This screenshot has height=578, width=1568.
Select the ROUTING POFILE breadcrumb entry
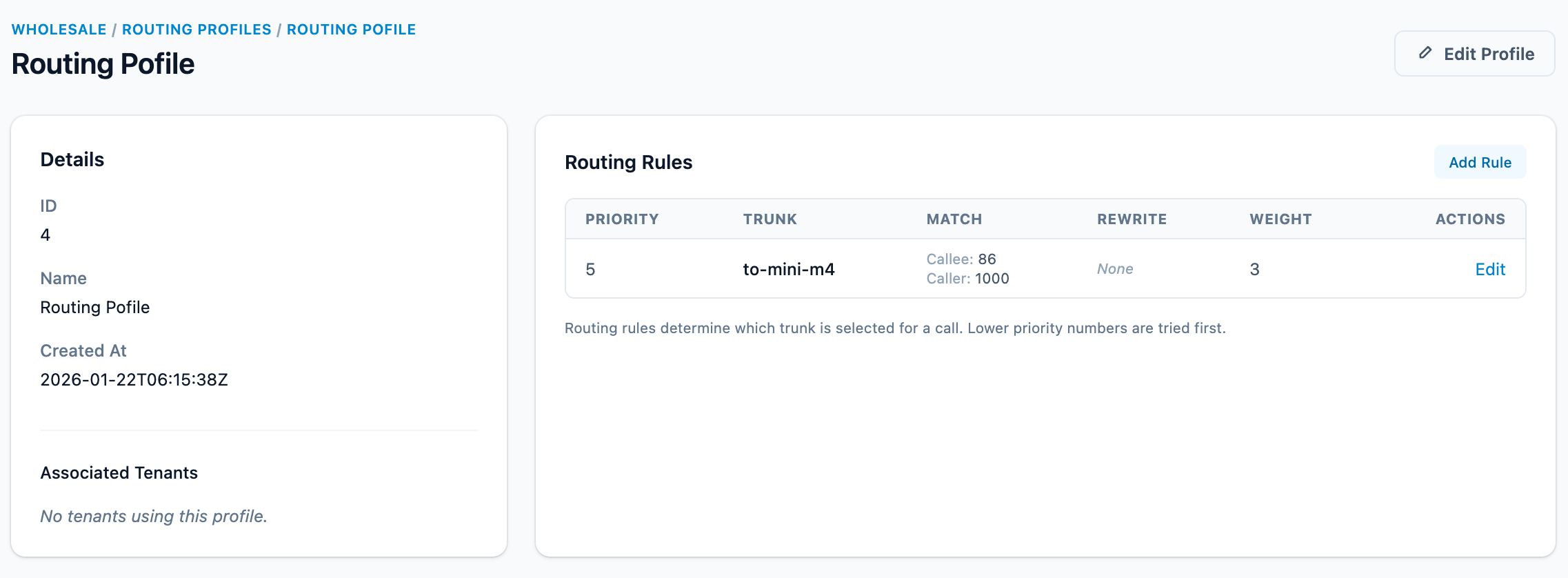[x=352, y=29]
